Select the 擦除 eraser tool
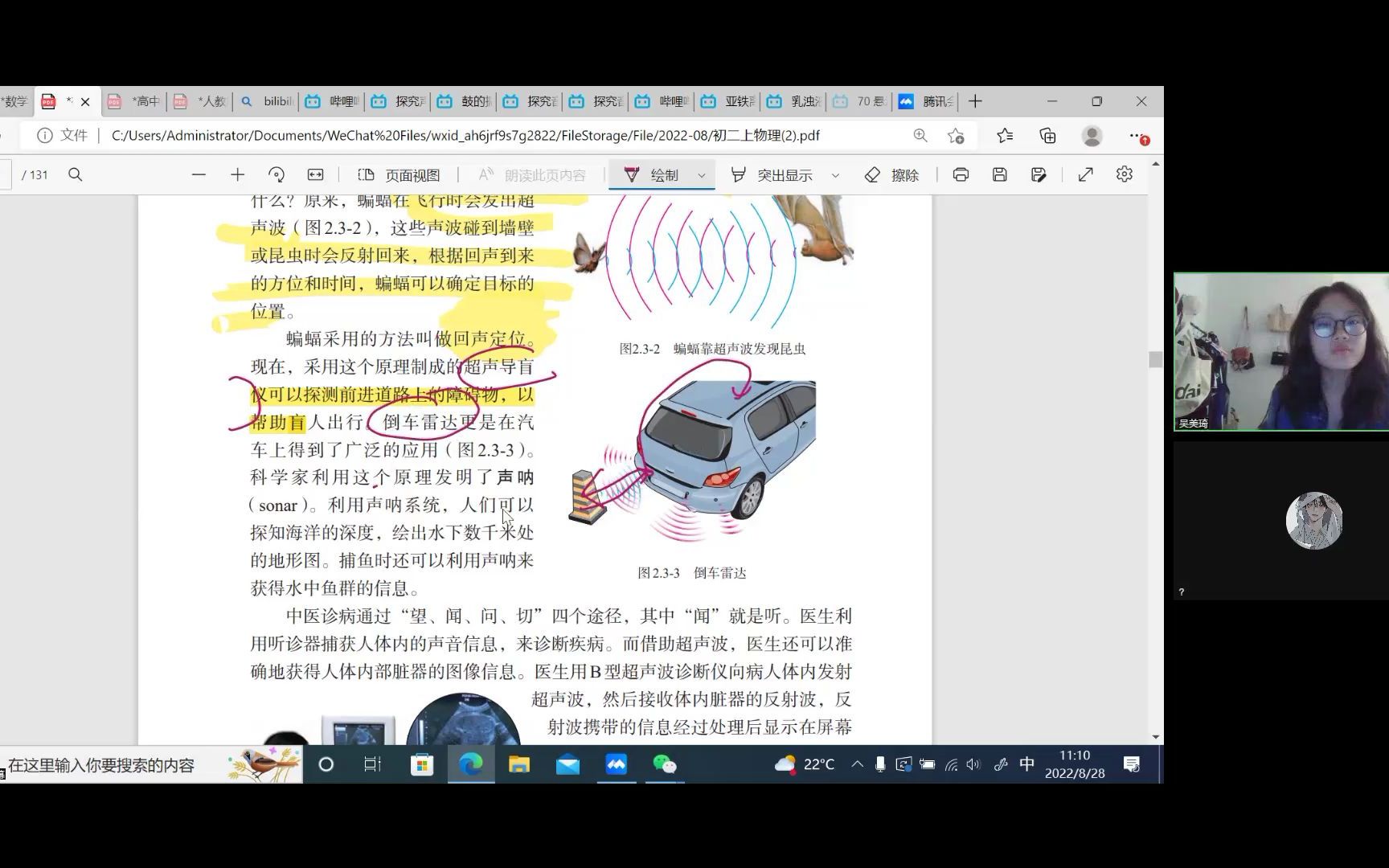The image size is (1389, 868). click(891, 174)
